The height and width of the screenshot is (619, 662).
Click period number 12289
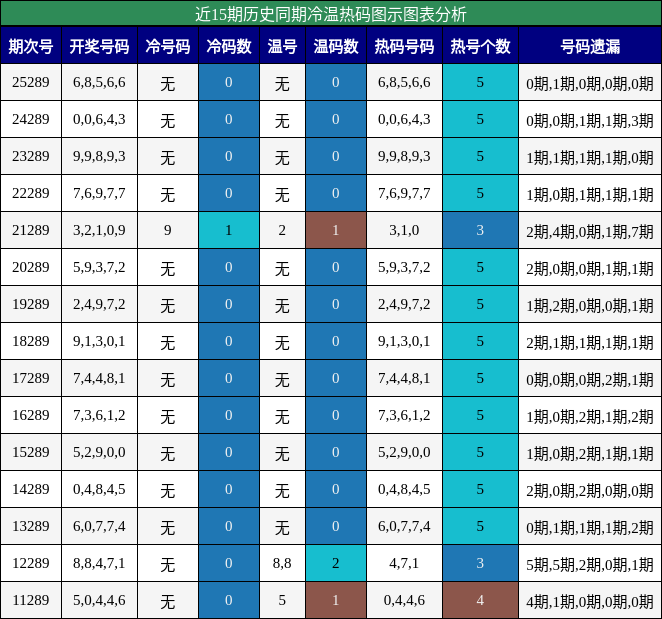(31, 563)
